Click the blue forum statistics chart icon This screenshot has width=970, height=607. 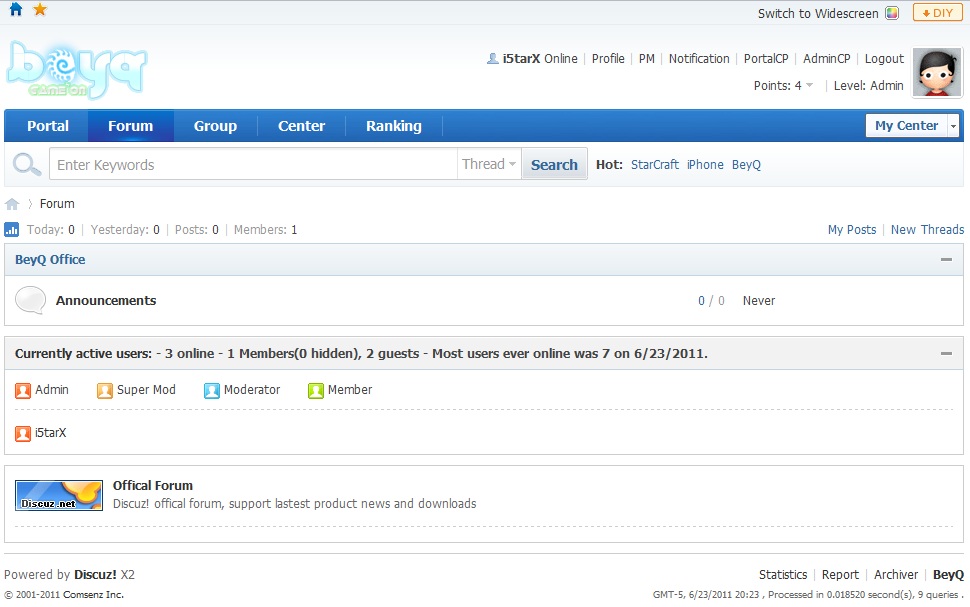[11, 230]
